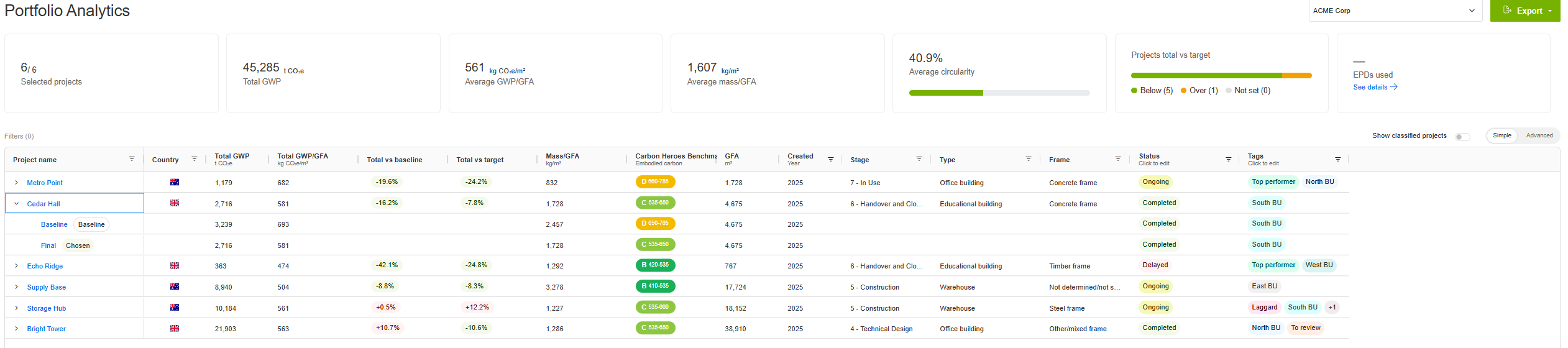Click the Tags column filter icon
The height and width of the screenshot is (348, 1568).
coord(1338,160)
